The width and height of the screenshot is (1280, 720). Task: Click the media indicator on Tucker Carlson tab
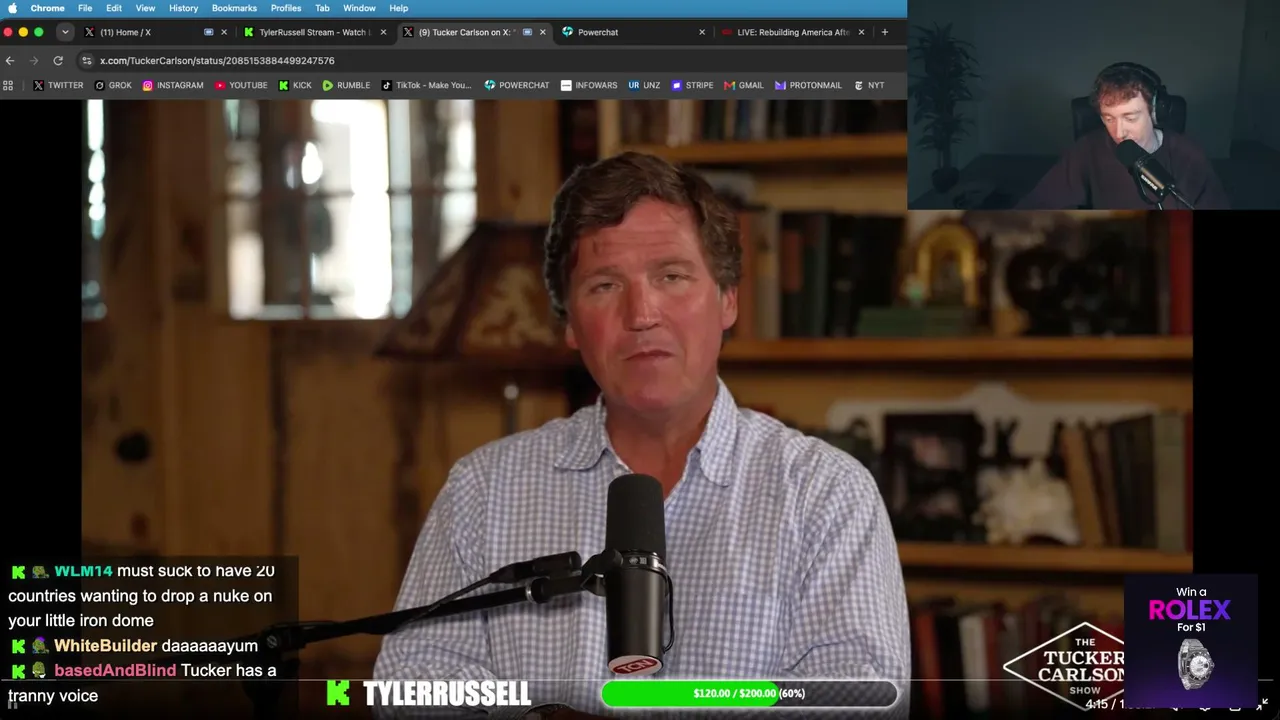click(x=527, y=32)
